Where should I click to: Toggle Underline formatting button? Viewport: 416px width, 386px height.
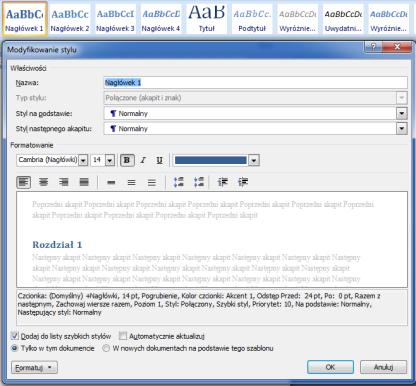tap(159, 160)
